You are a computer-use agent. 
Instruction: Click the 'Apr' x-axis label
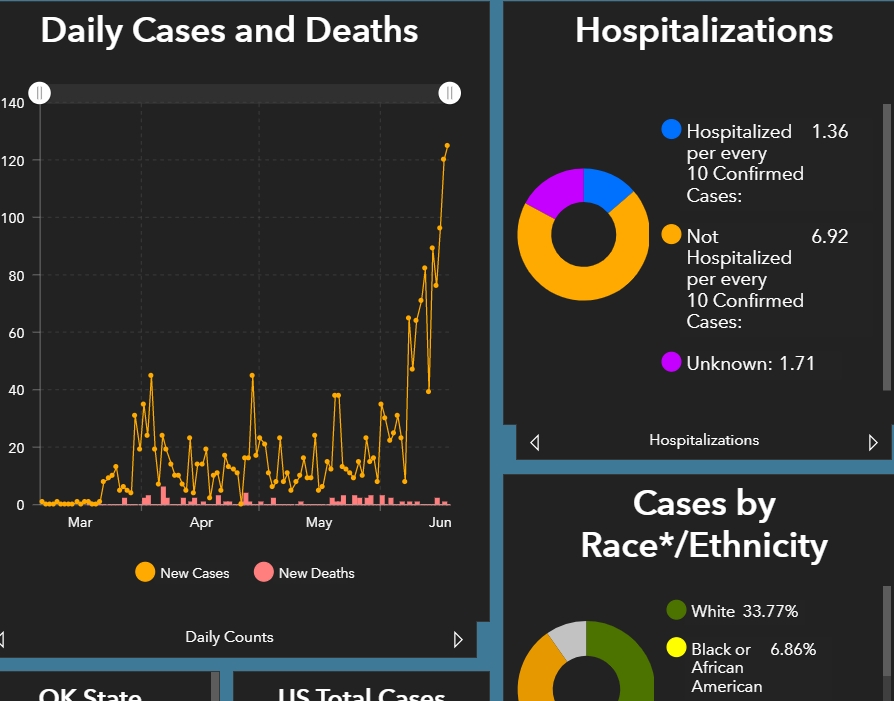[201, 522]
